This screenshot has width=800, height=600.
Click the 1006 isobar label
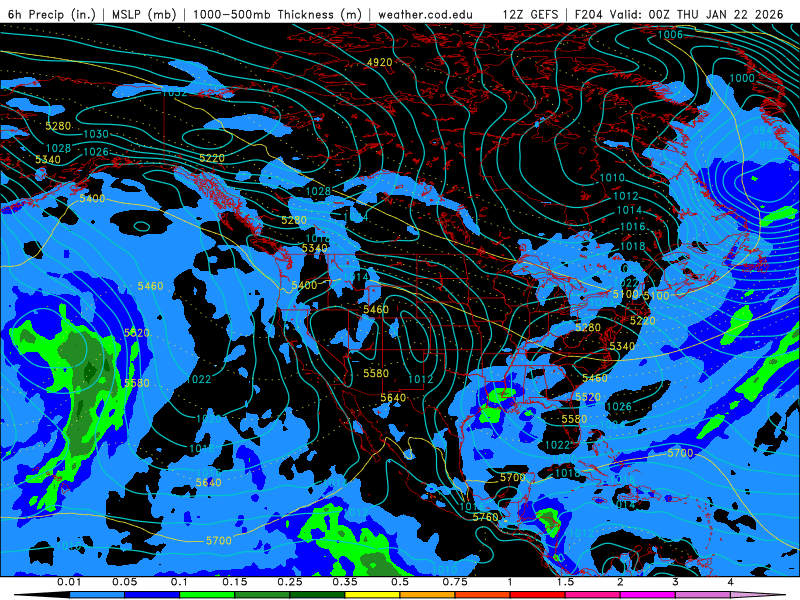670,34
